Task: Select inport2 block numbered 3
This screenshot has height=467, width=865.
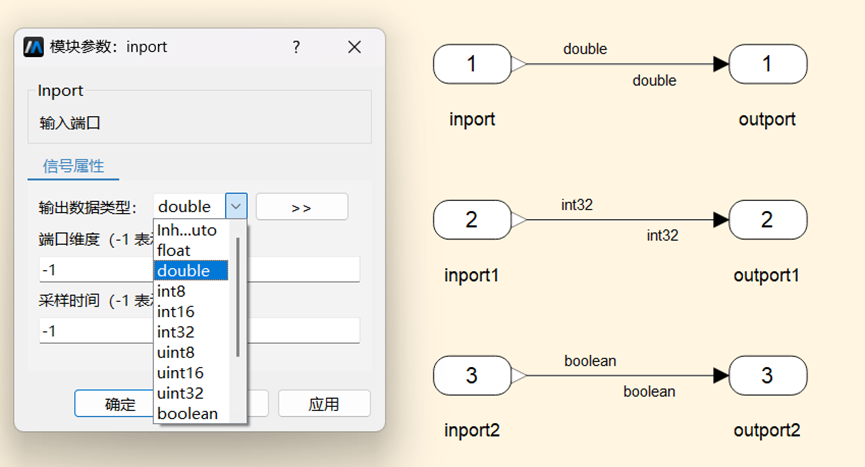Action: 472,375
